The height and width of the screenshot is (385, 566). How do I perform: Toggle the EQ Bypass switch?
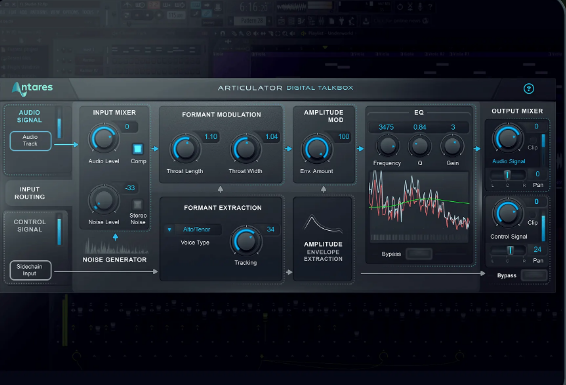419,254
